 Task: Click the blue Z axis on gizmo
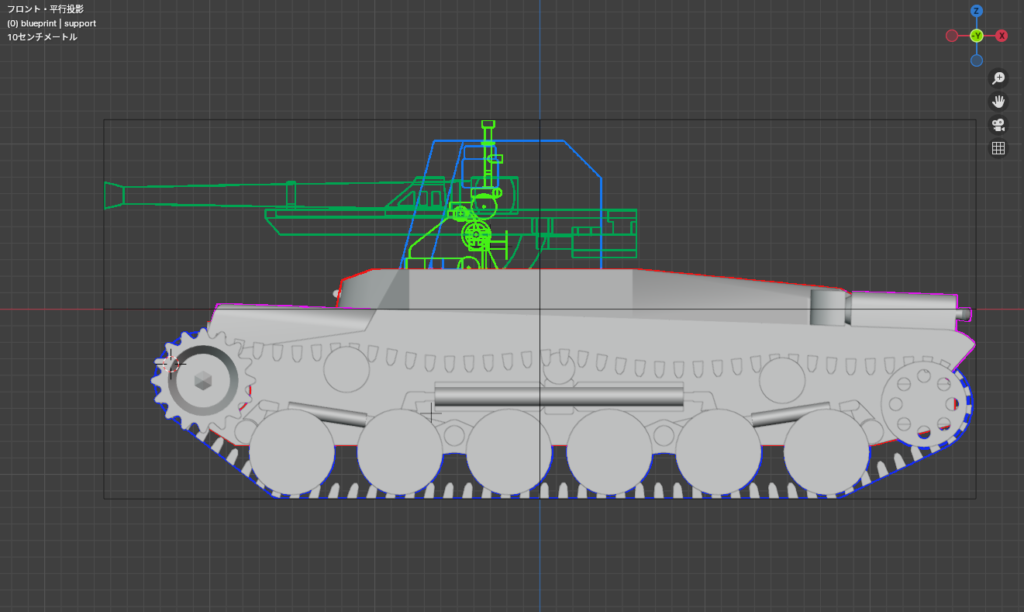click(977, 11)
